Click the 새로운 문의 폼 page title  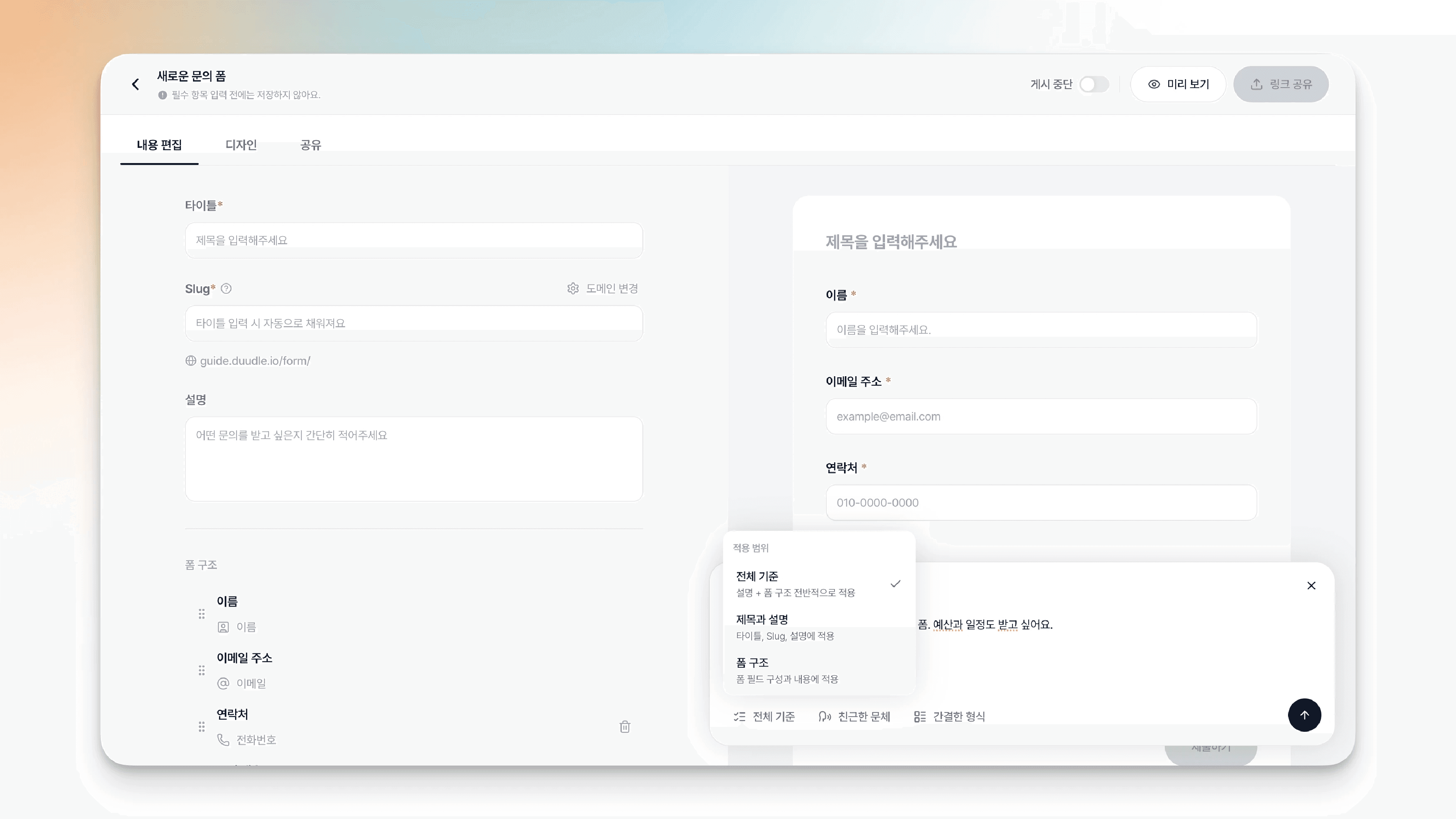(x=191, y=76)
